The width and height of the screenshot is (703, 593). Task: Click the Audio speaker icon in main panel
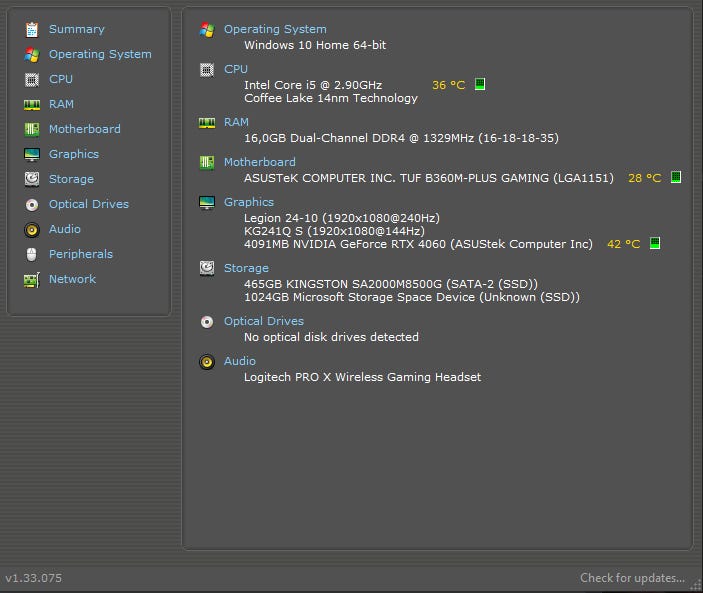click(x=207, y=362)
